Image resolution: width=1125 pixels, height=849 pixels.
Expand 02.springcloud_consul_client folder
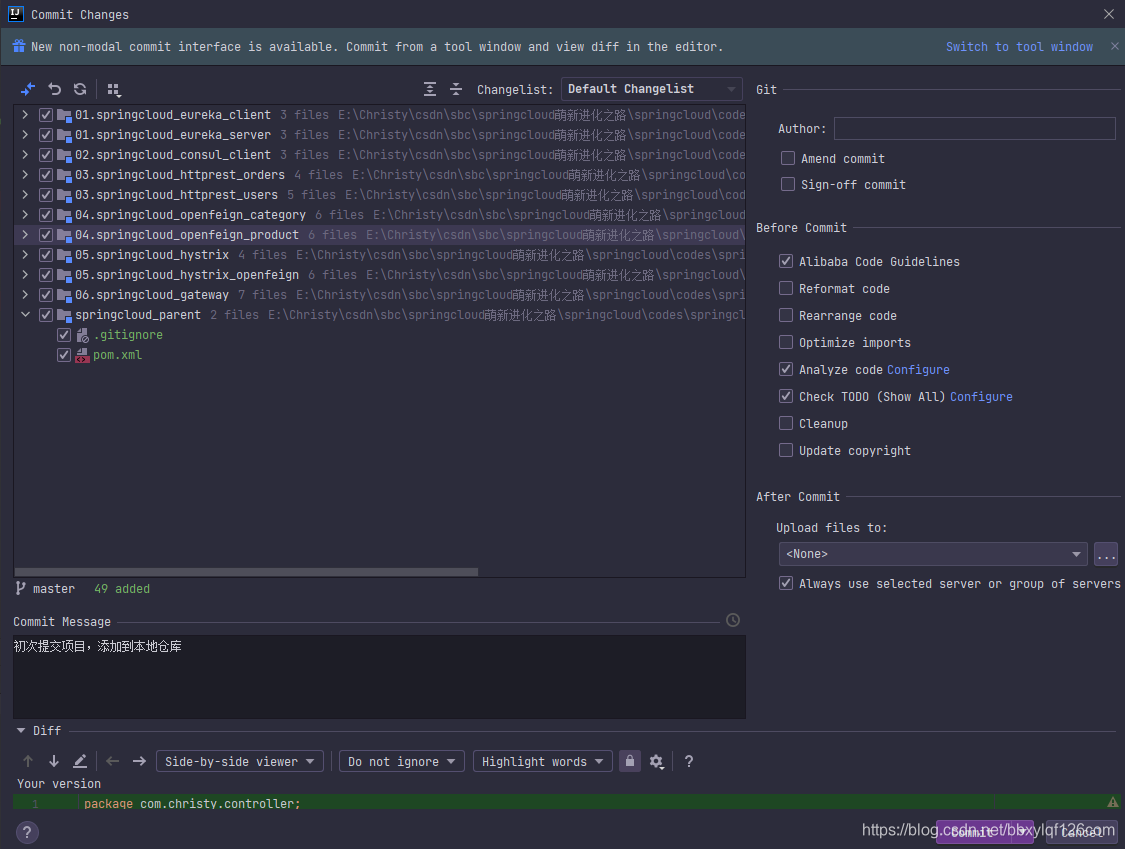click(25, 154)
